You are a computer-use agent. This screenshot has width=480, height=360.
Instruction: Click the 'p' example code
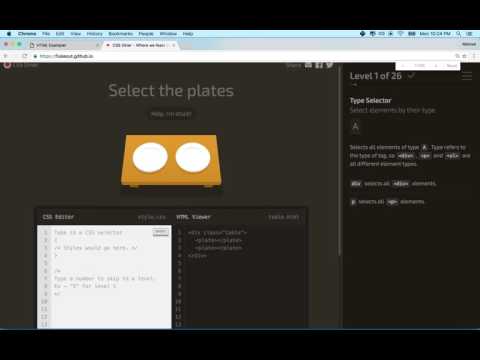(353, 202)
